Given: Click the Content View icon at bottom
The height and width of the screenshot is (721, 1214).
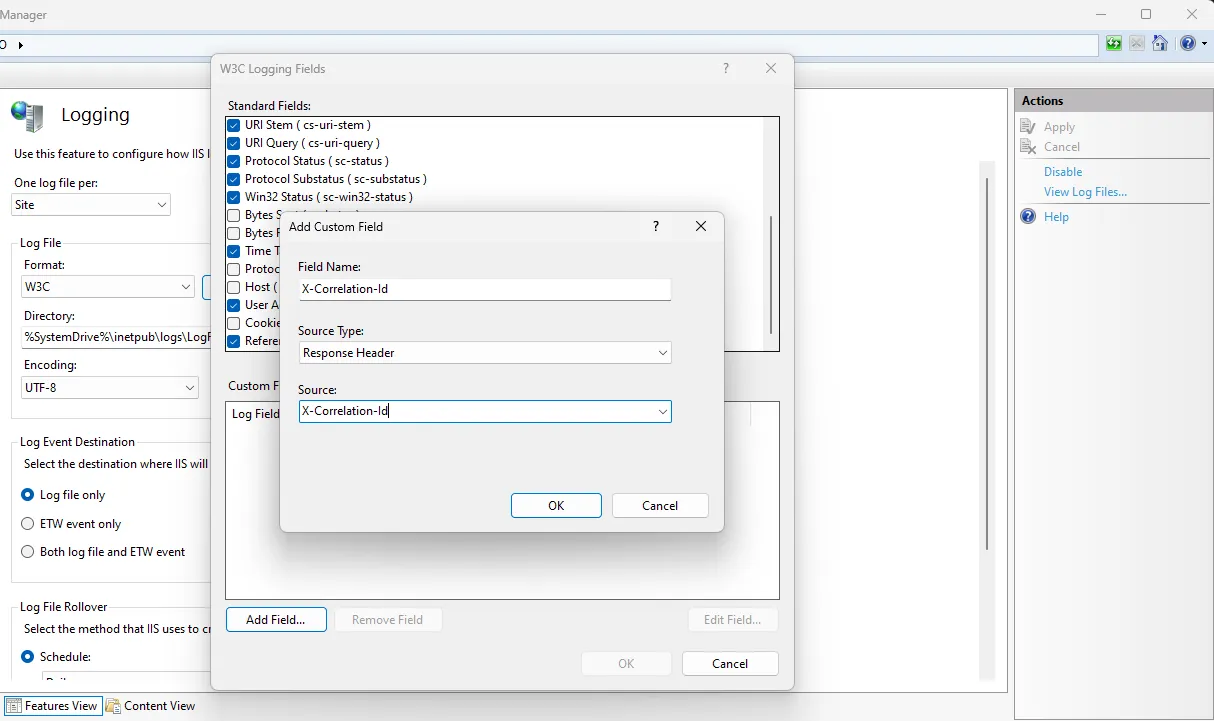Looking at the screenshot, I should (x=113, y=706).
